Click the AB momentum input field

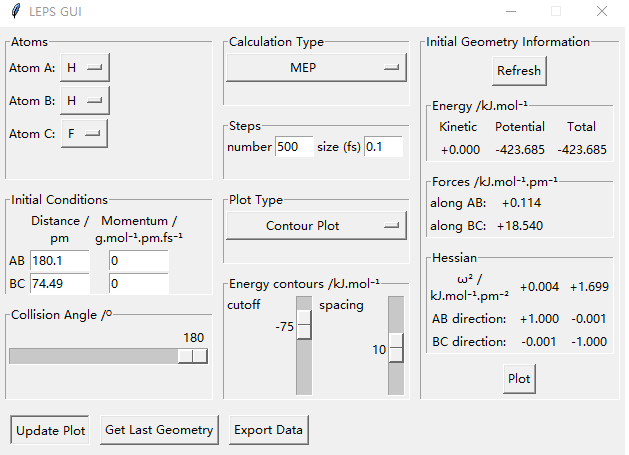click(138, 261)
